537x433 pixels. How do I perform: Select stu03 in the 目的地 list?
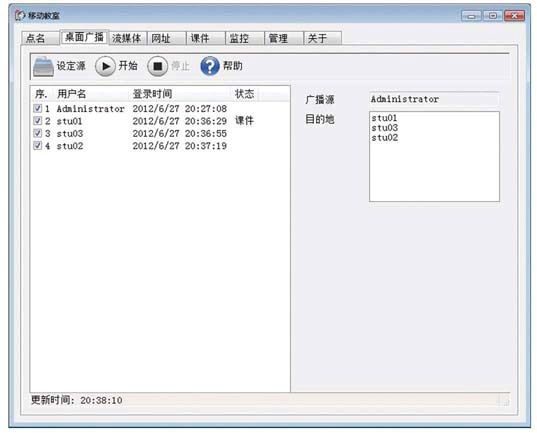coord(385,128)
